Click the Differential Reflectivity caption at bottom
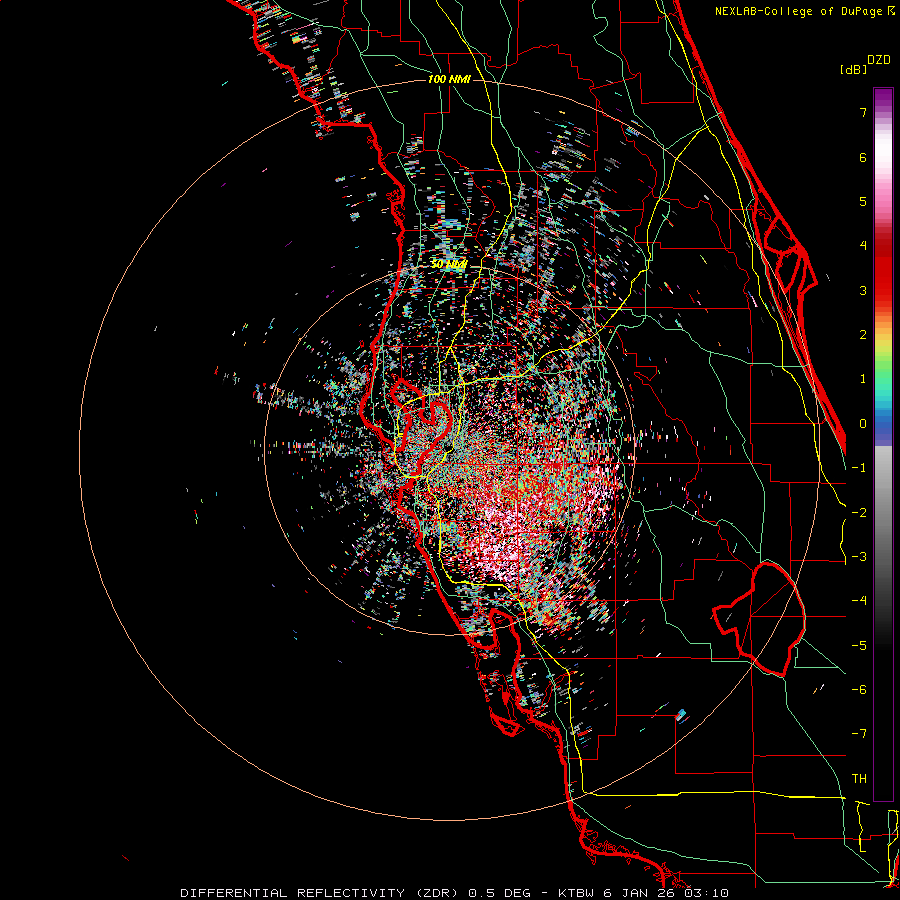Image resolution: width=900 pixels, height=900 pixels. pyautogui.click(x=455, y=893)
